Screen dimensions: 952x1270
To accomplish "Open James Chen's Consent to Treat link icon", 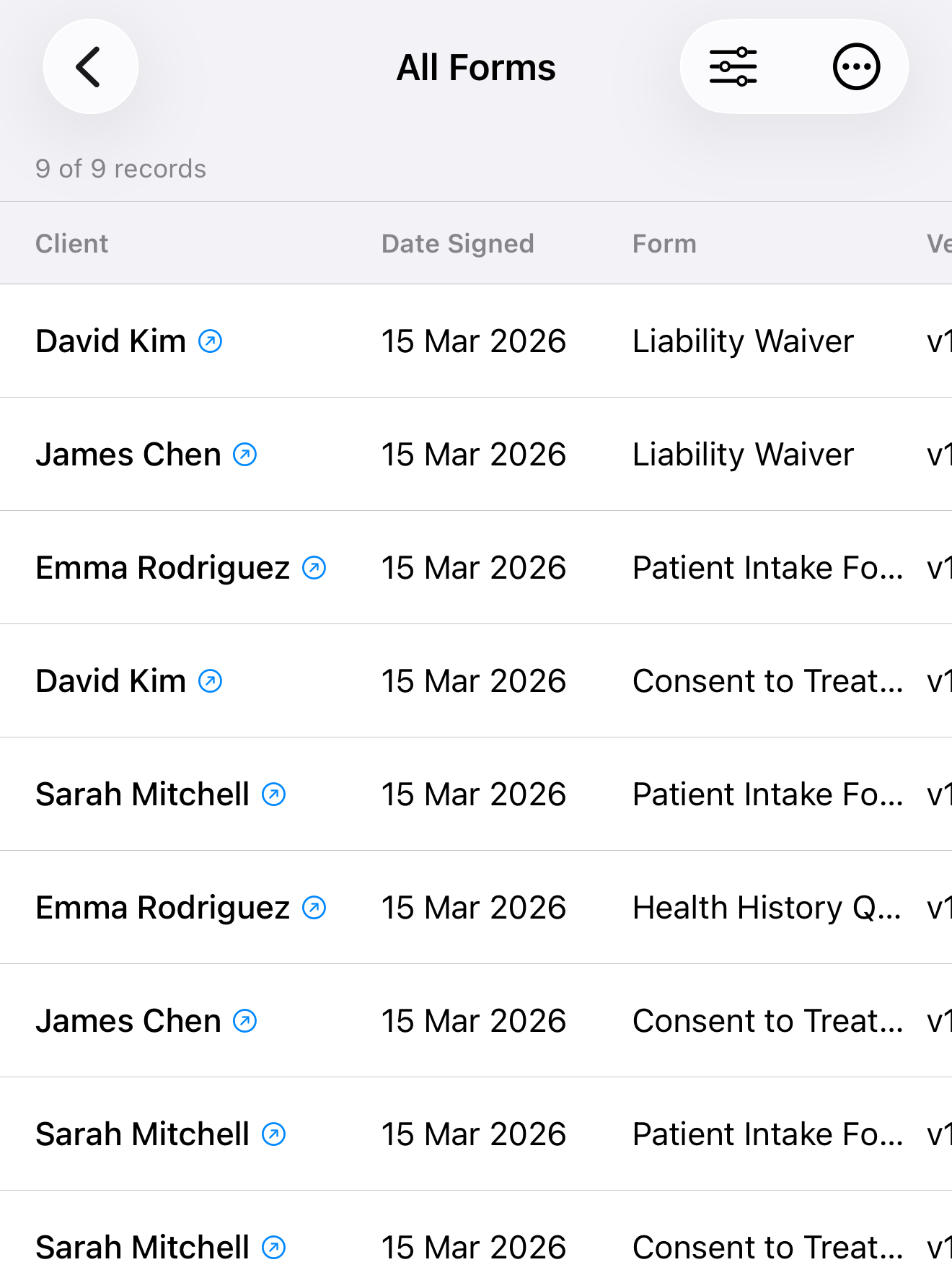I will 245,1020.
